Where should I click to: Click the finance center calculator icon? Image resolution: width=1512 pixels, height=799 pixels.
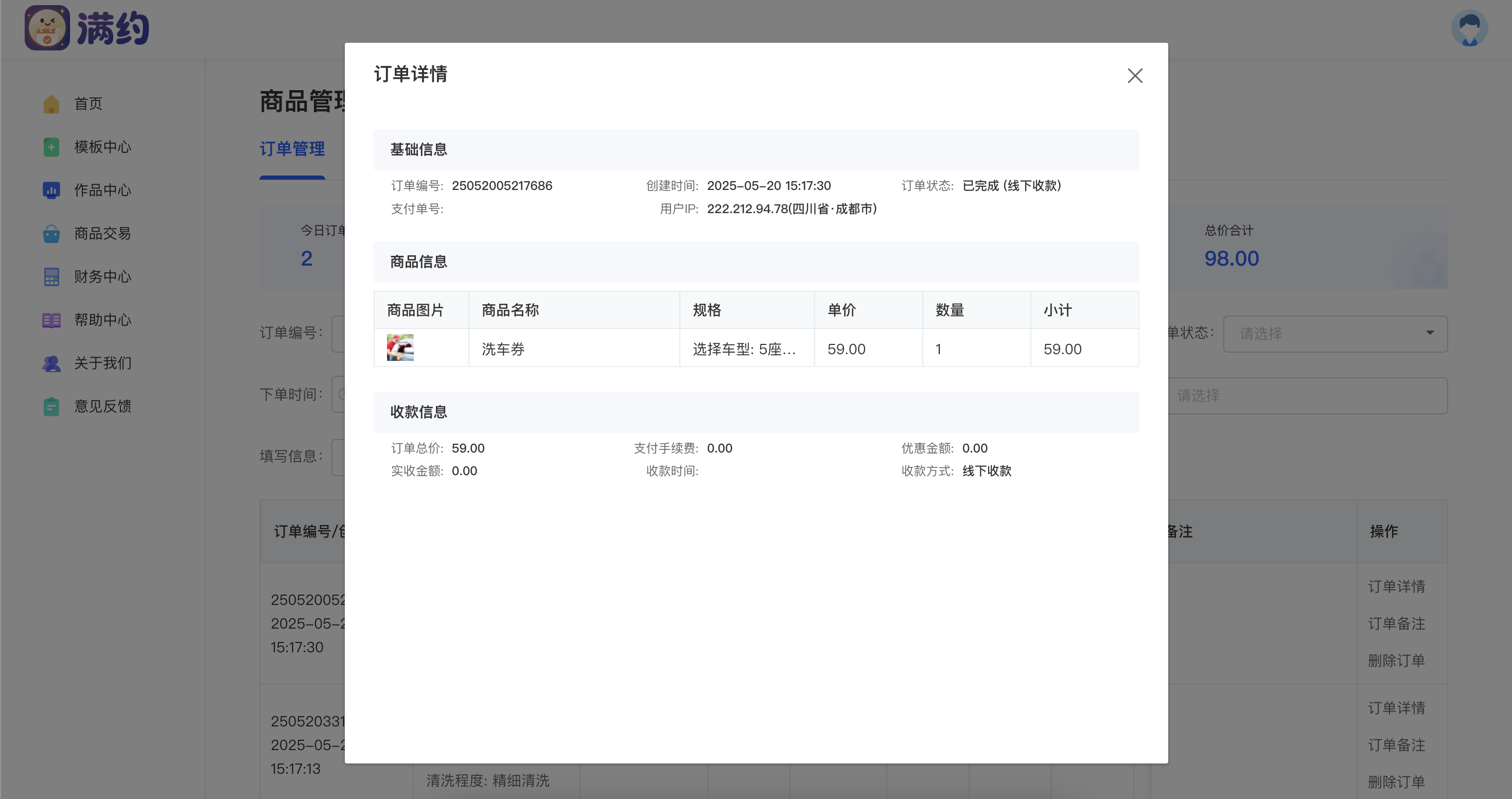51,276
